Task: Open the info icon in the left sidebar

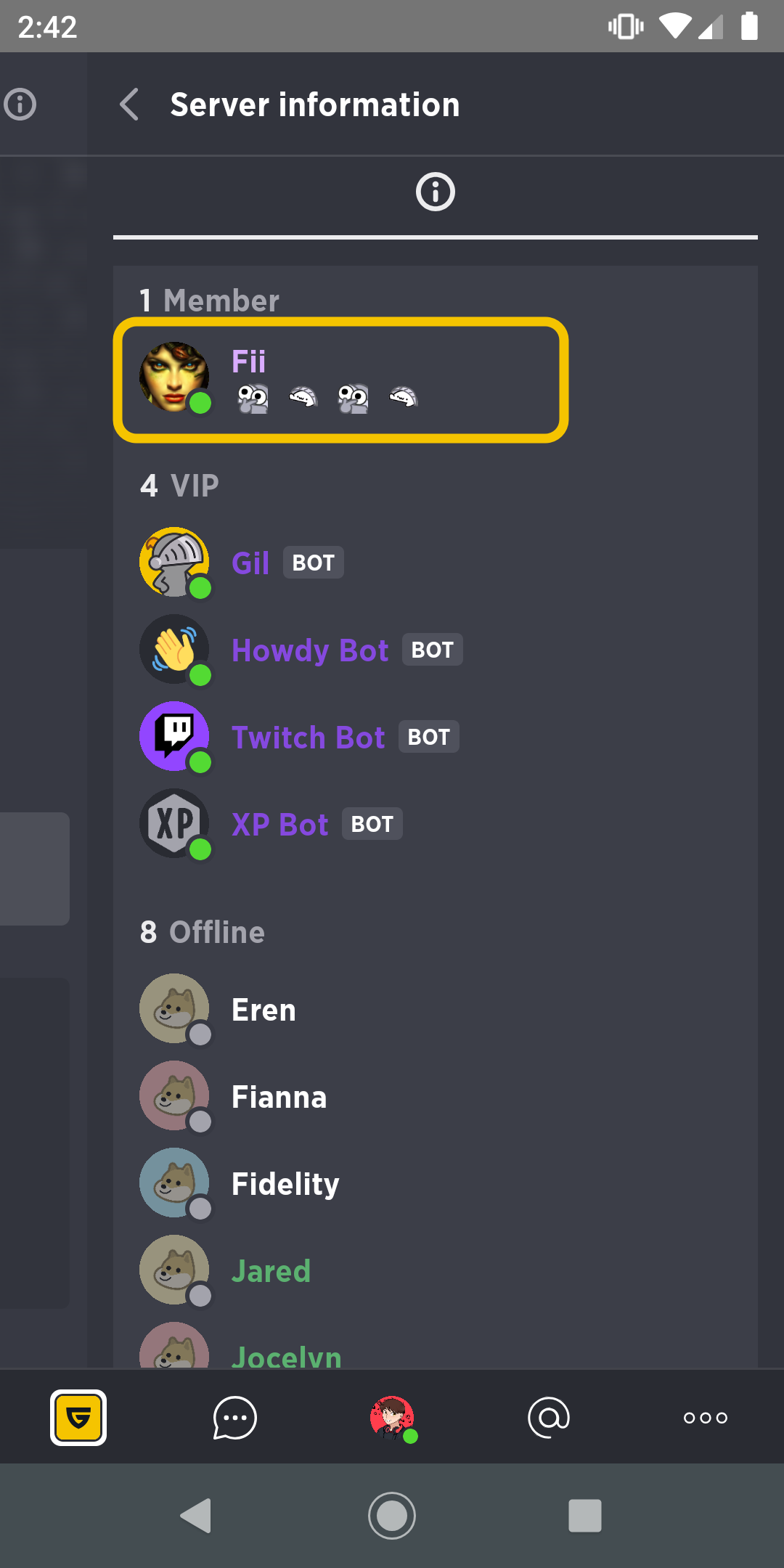Action: 20,104
